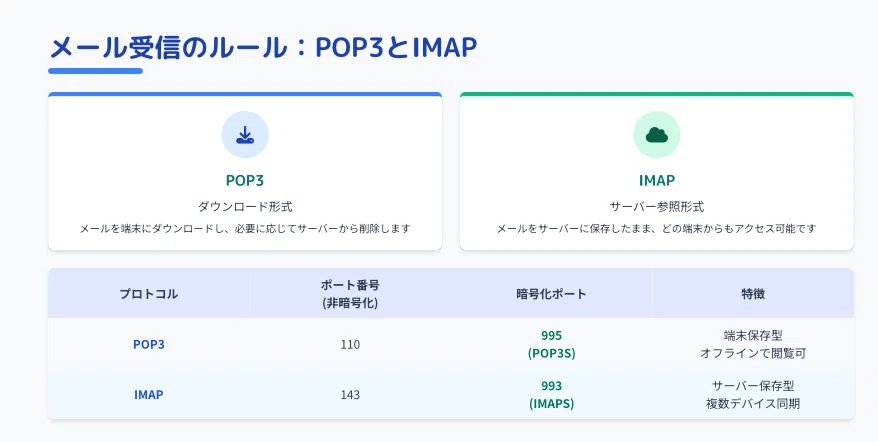Click the プロトコル column header
This screenshot has height=442, width=878.
pos(148,294)
